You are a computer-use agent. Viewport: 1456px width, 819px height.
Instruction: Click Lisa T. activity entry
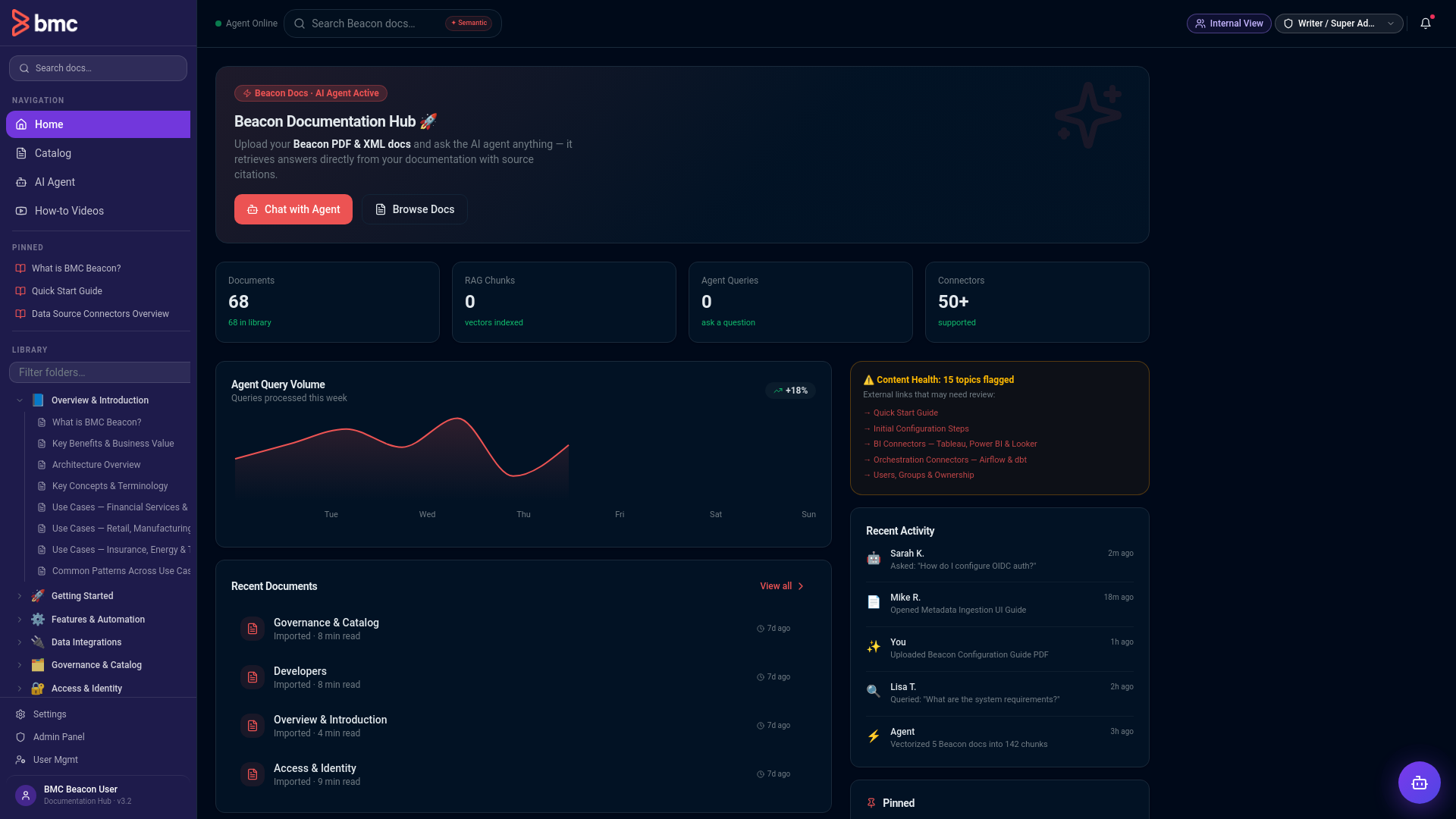(999, 693)
